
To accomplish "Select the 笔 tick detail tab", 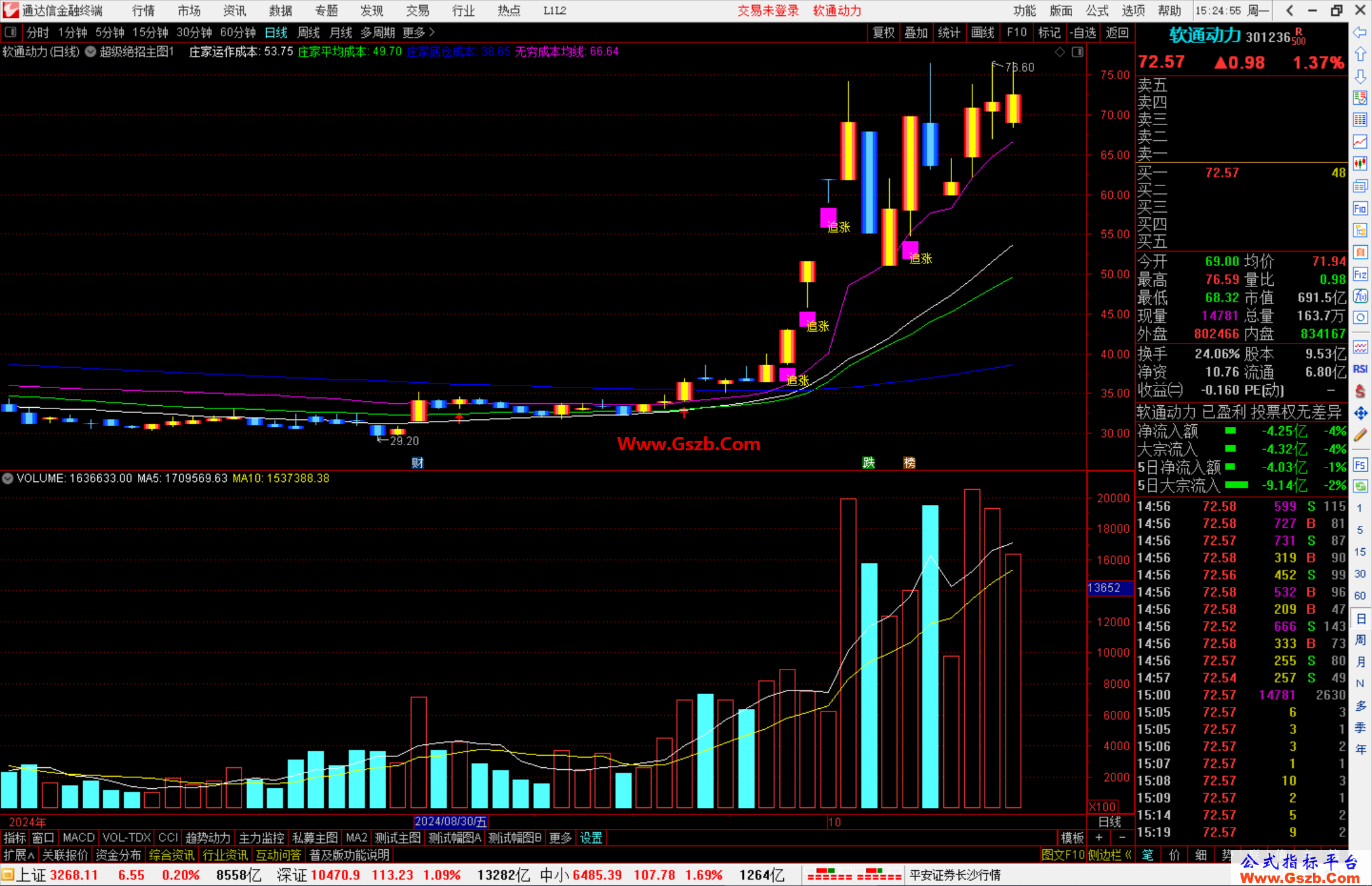I will [x=1148, y=855].
